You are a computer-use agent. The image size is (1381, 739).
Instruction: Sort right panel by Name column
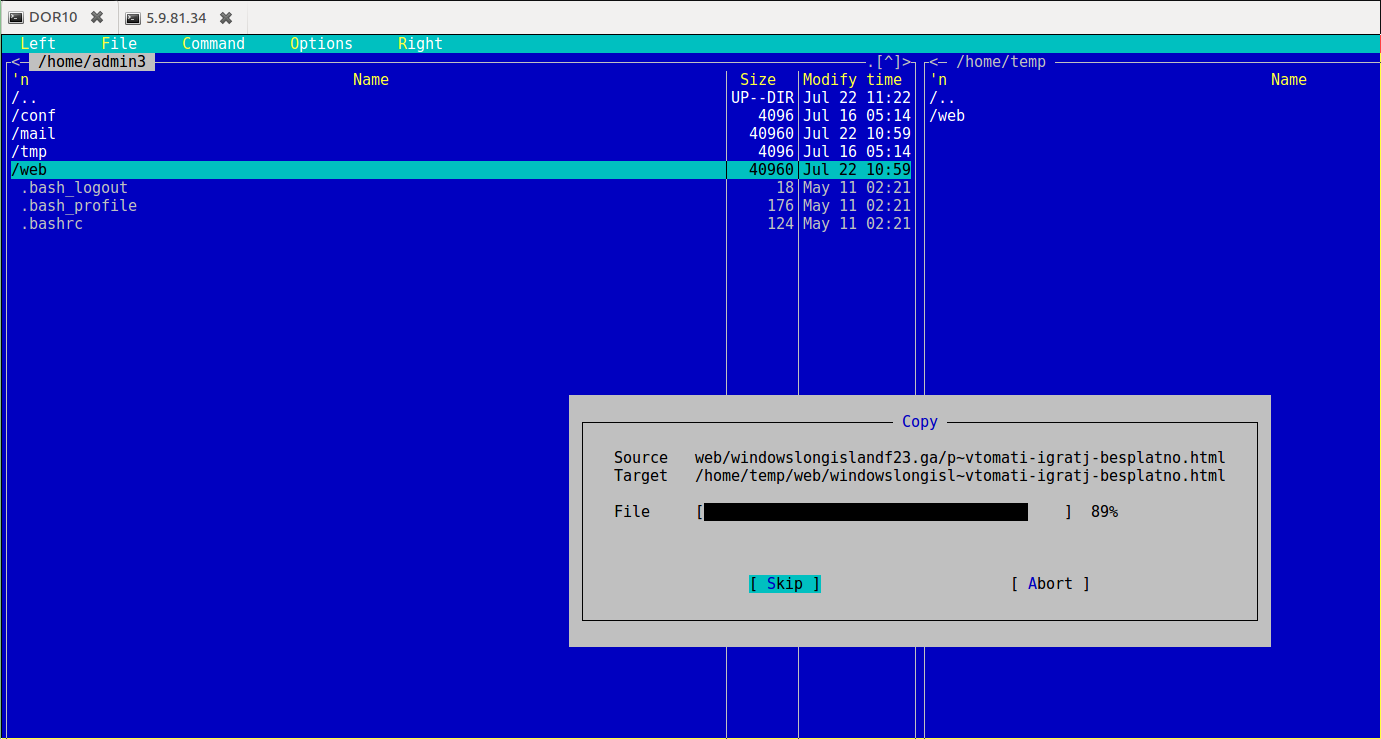[1289, 80]
